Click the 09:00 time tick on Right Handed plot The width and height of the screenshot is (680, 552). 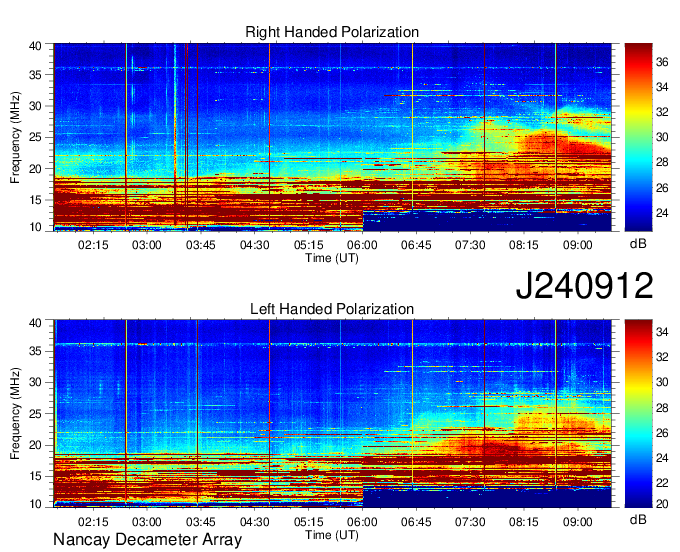click(x=578, y=245)
